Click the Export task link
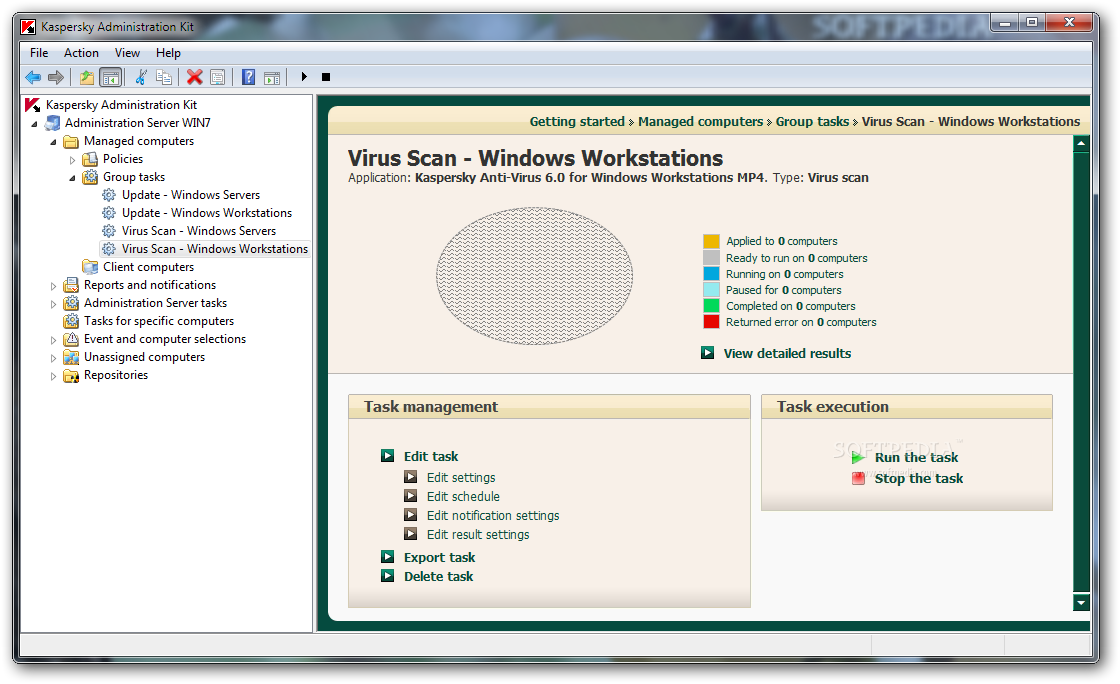The image size is (1120, 684). 439,558
